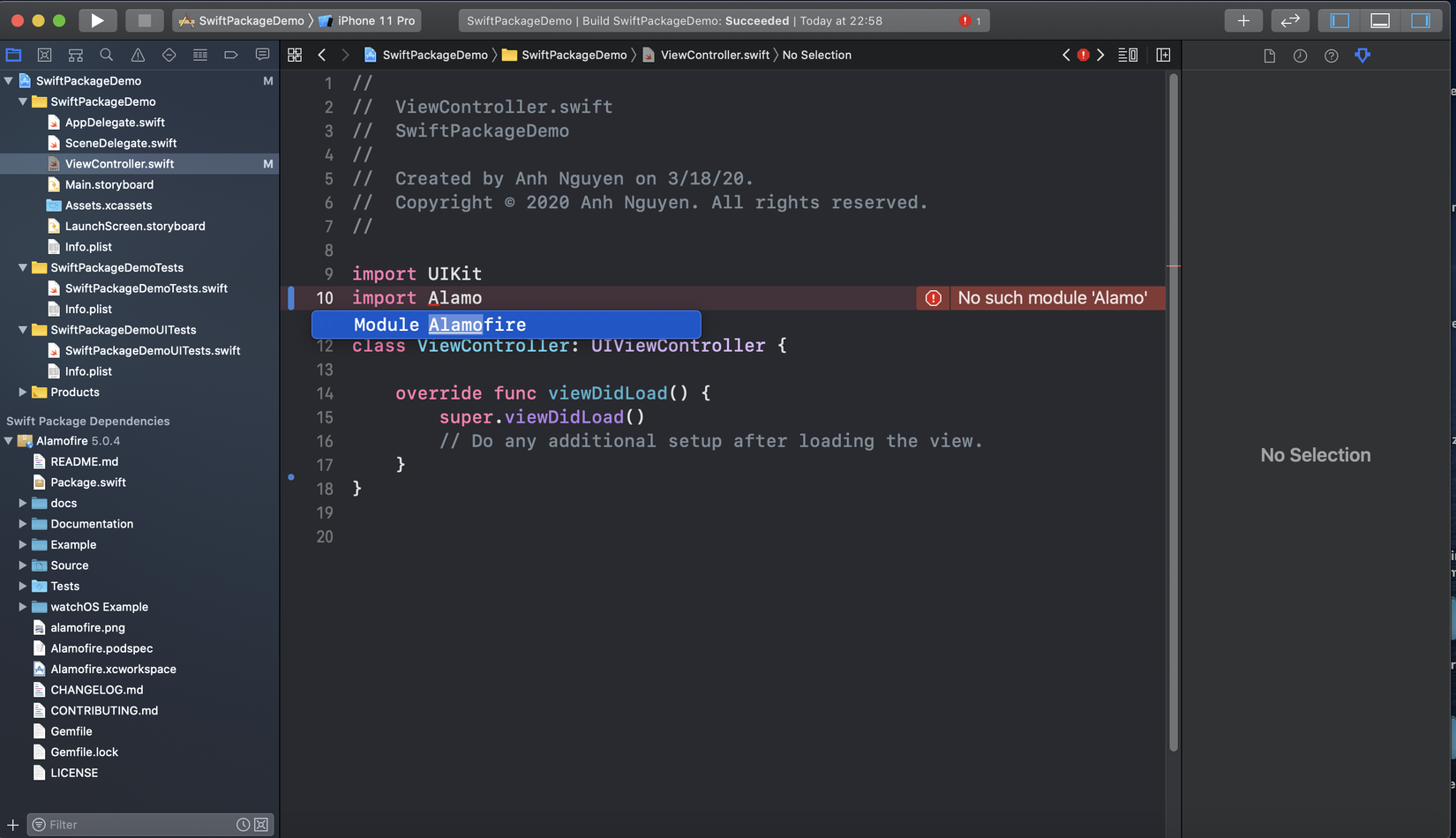
Task: Open Main.storyboard file
Action: click(x=109, y=184)
